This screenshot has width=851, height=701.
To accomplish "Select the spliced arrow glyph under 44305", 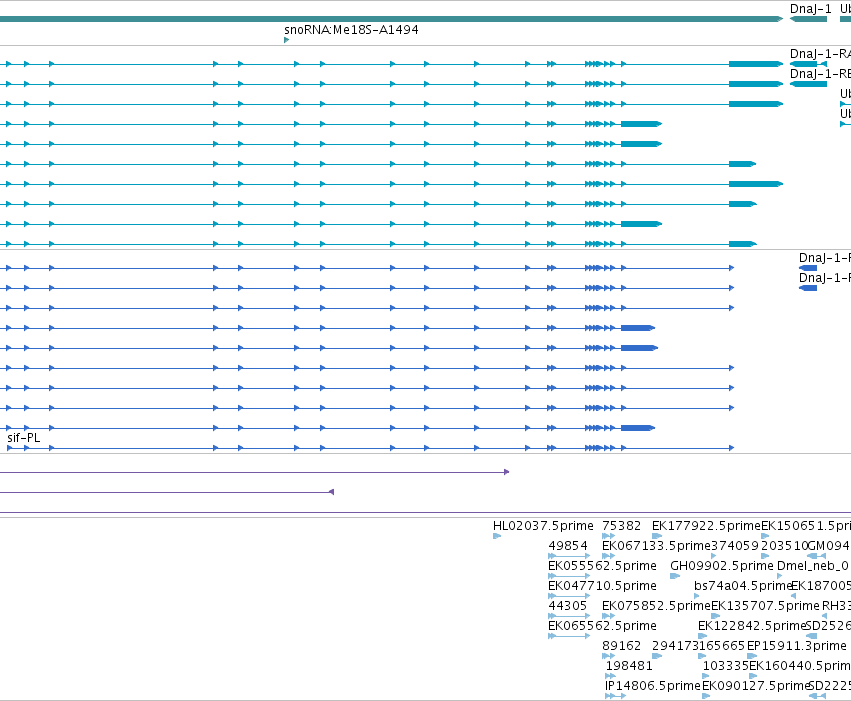I will 569,616.
